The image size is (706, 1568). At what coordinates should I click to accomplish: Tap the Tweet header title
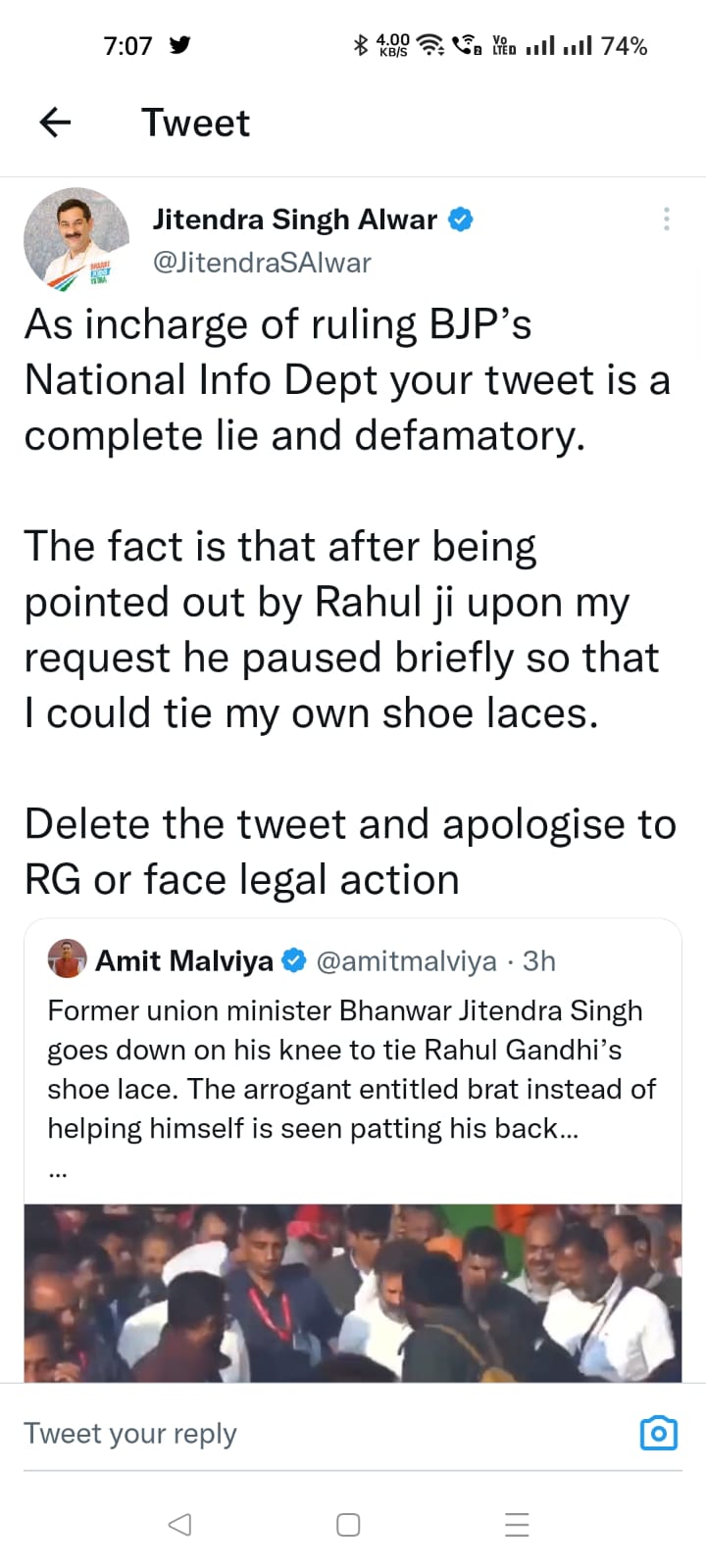pos(195,123)
